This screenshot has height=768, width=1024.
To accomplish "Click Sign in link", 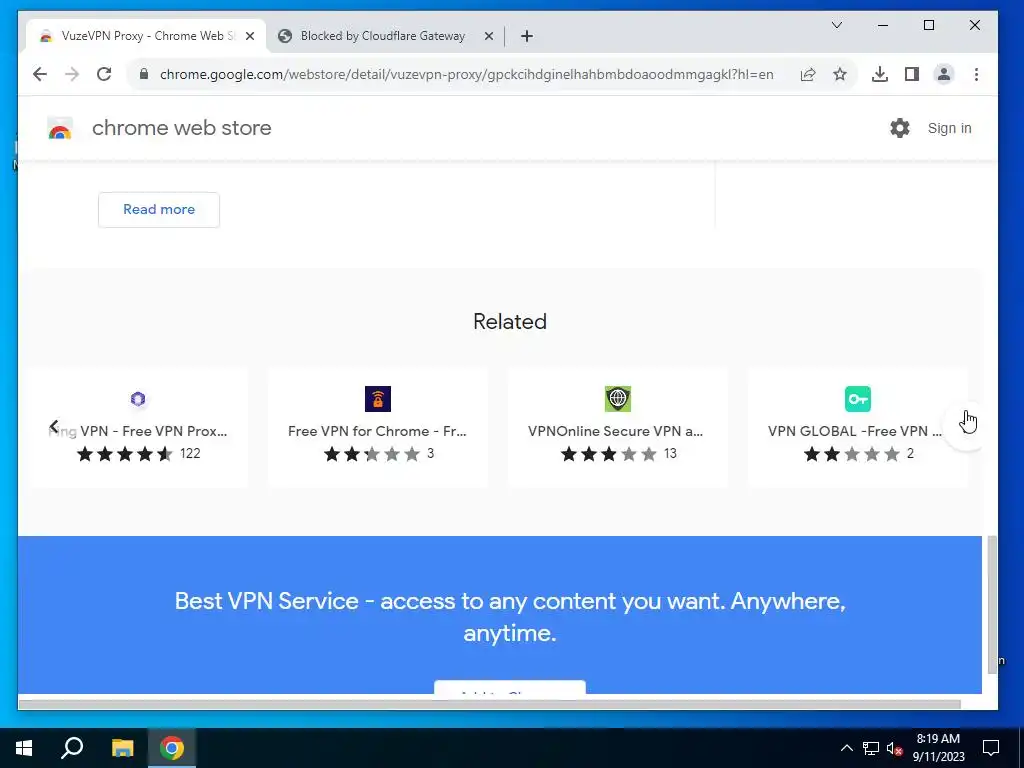I will (950, 128).
